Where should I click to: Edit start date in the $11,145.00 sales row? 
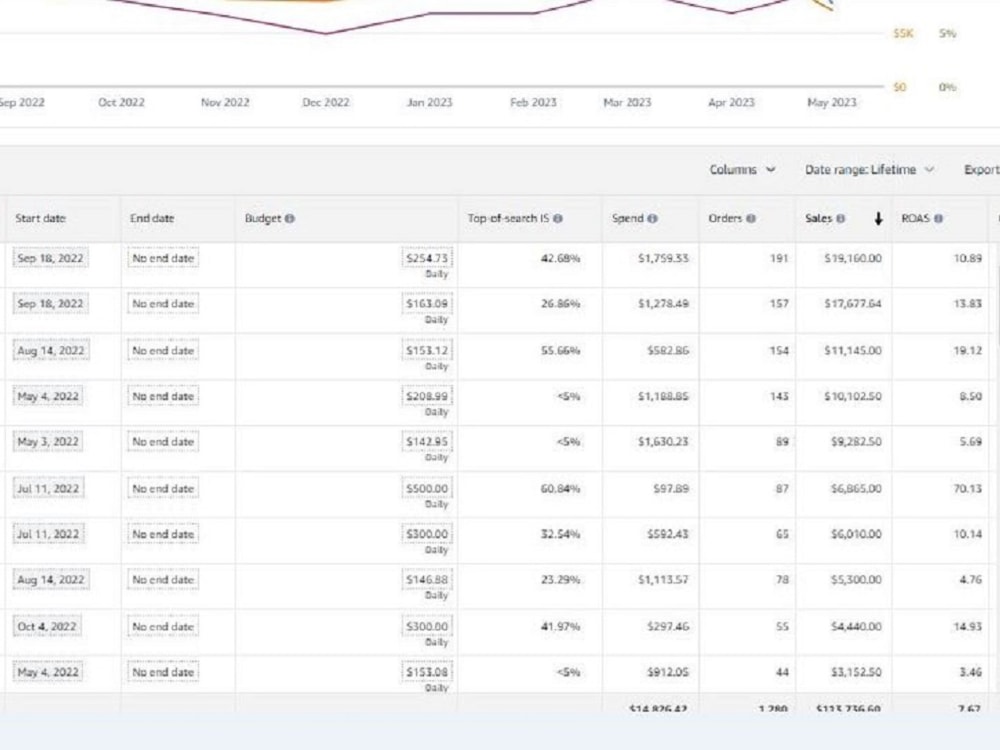tap(51, 351)
